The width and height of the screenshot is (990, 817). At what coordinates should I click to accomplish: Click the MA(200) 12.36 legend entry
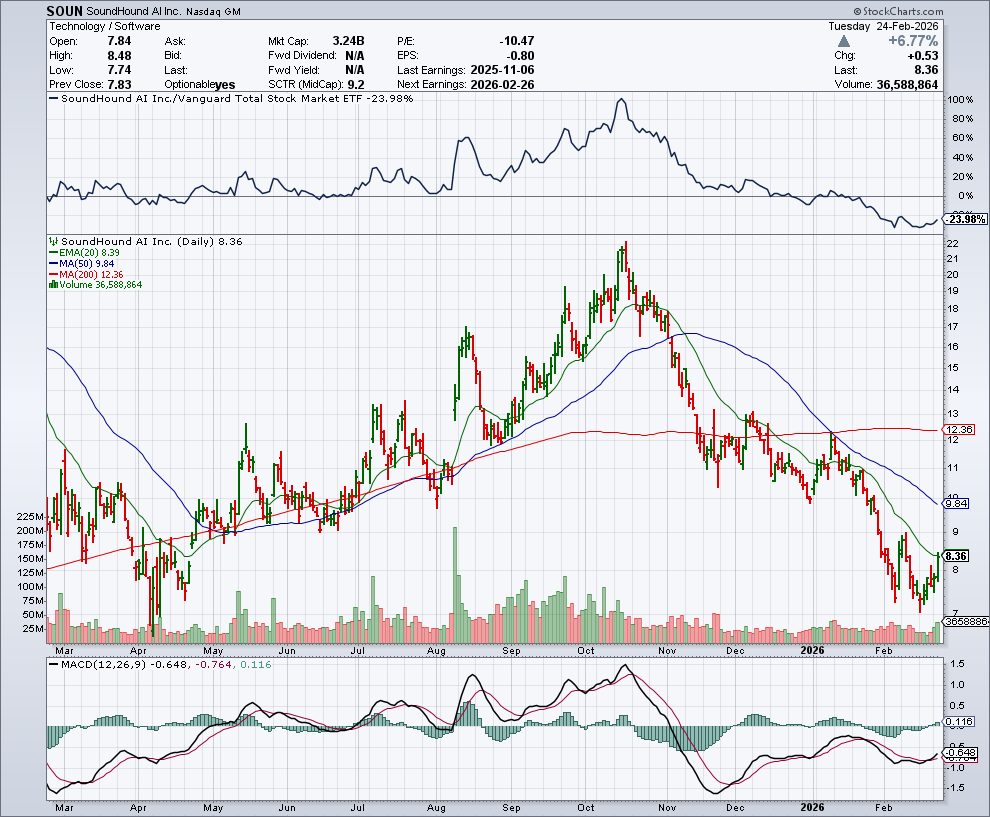86,274
